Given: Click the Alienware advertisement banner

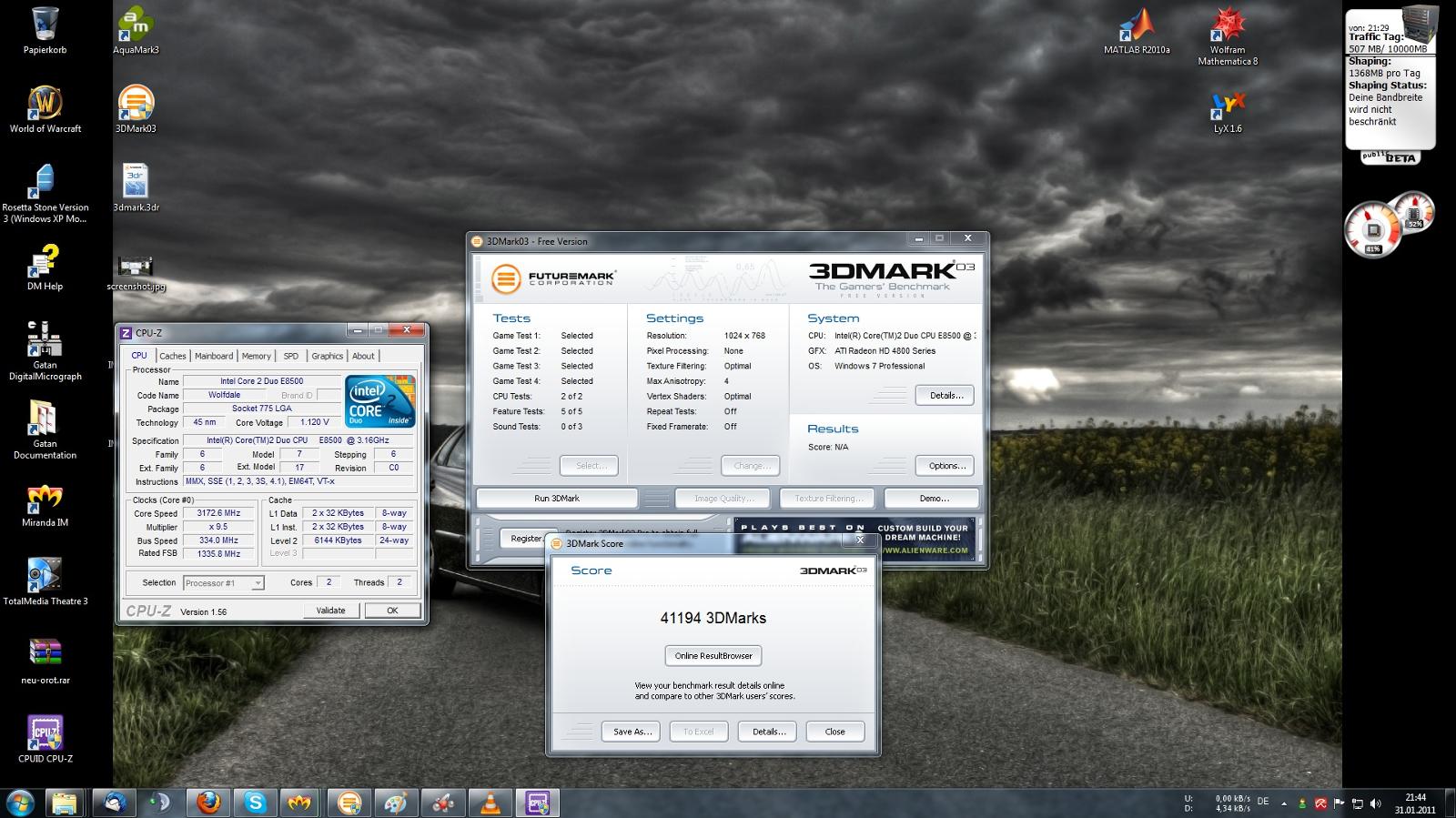Looking at the screenshot, I should pyautogui.click(x=854, y=539).
